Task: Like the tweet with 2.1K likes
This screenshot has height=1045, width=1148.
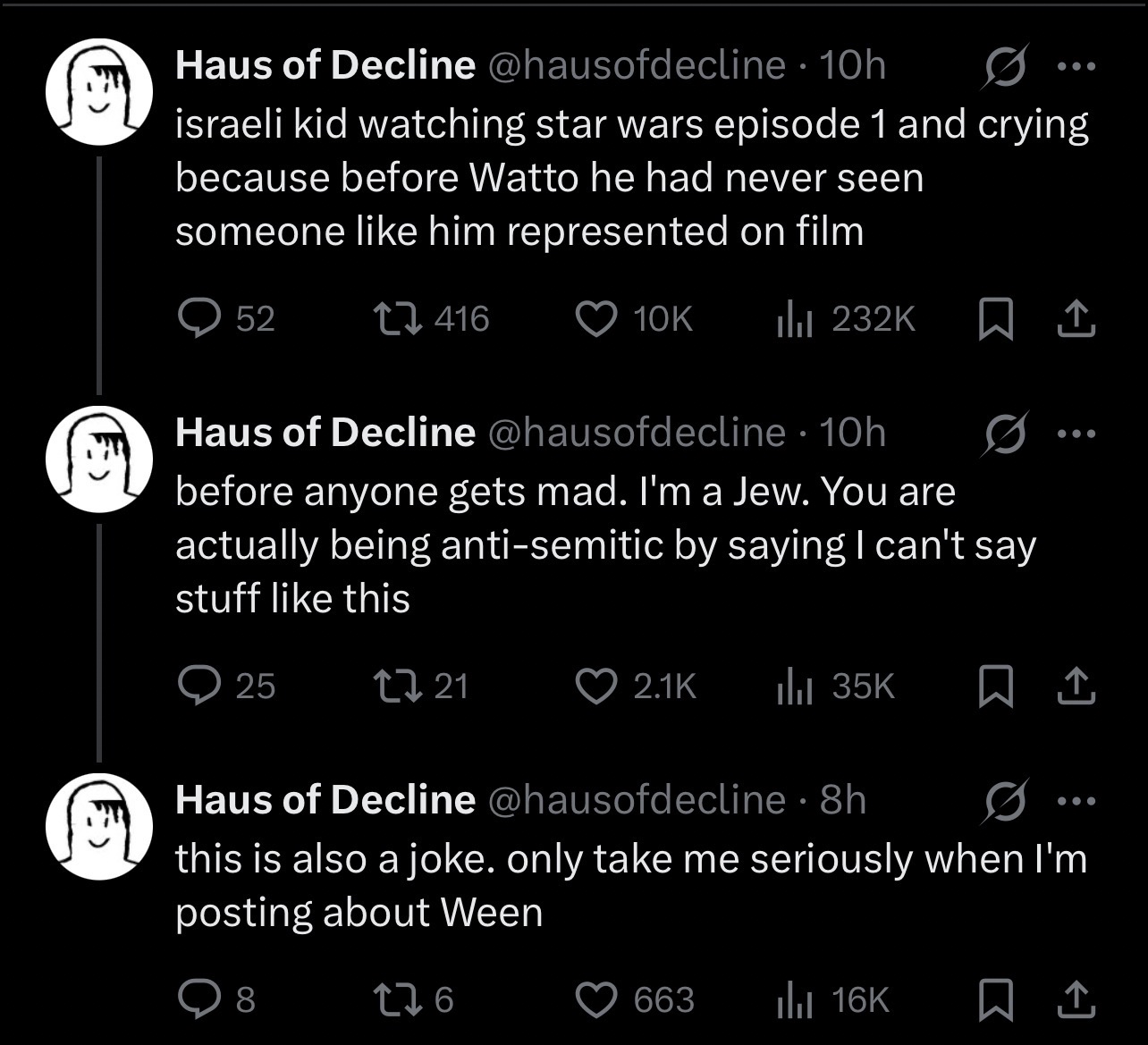Action: point(595,686)
